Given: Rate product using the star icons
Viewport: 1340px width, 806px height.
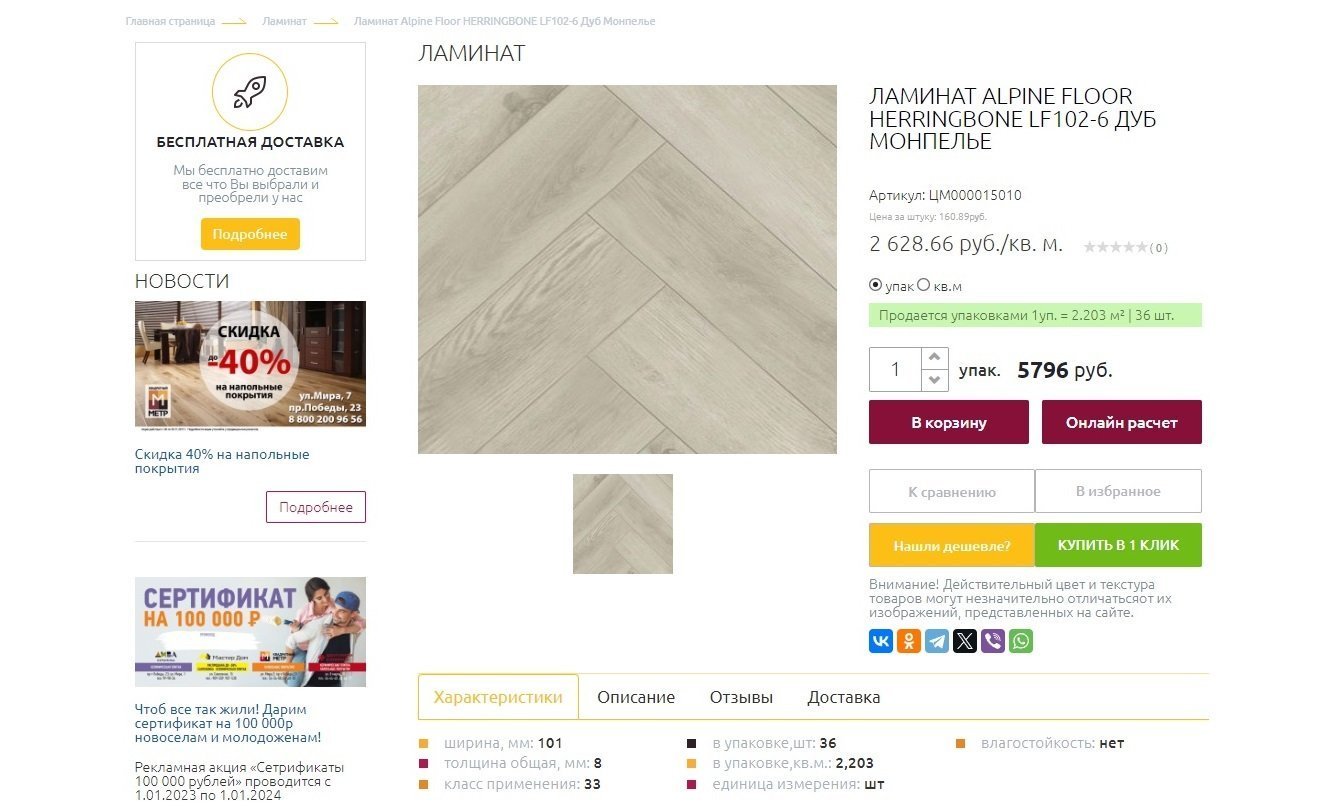Looking at the screenshot, I should pos(1115,247).
